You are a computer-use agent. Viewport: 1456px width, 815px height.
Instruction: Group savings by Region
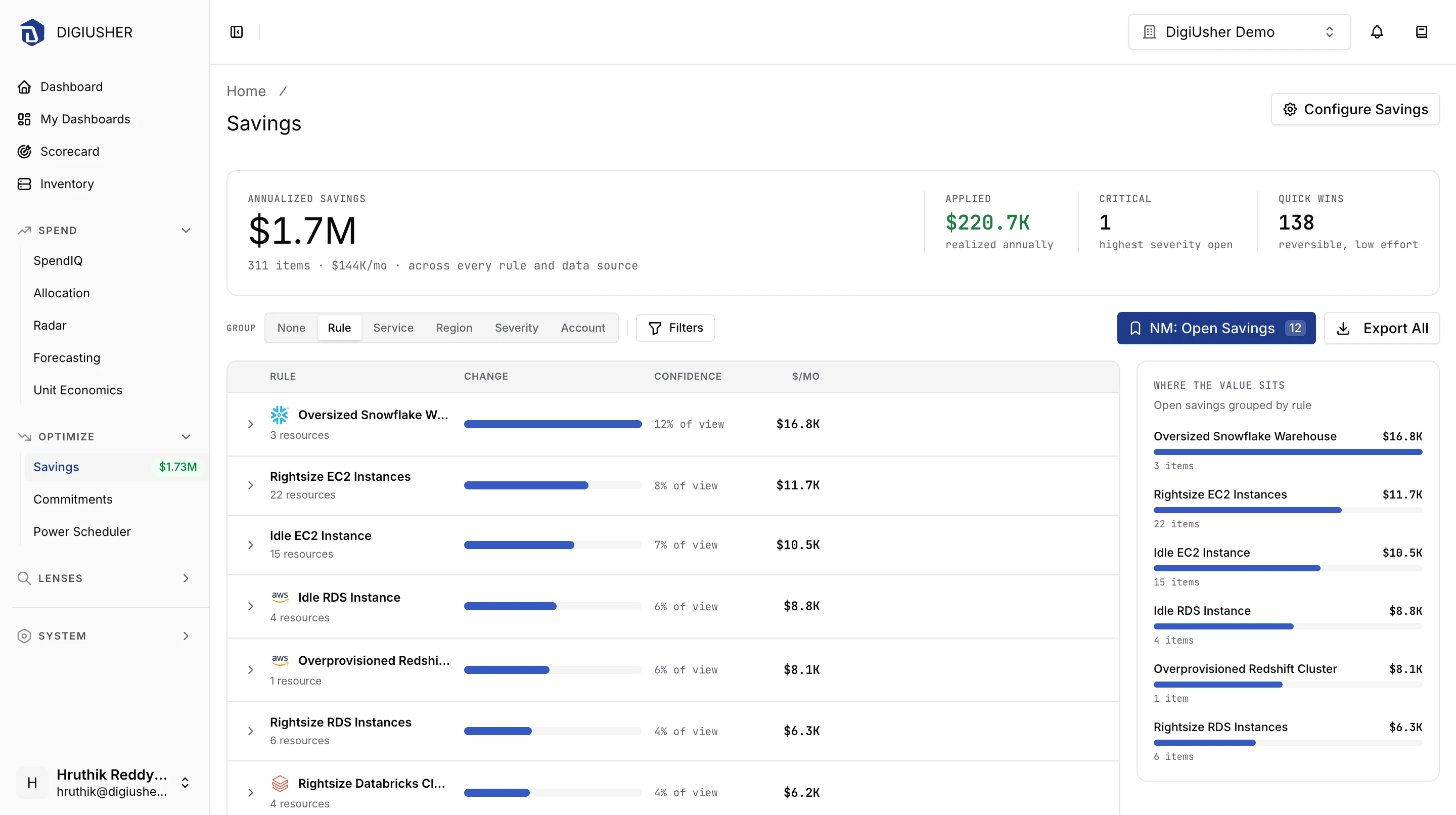click(454, 327)
